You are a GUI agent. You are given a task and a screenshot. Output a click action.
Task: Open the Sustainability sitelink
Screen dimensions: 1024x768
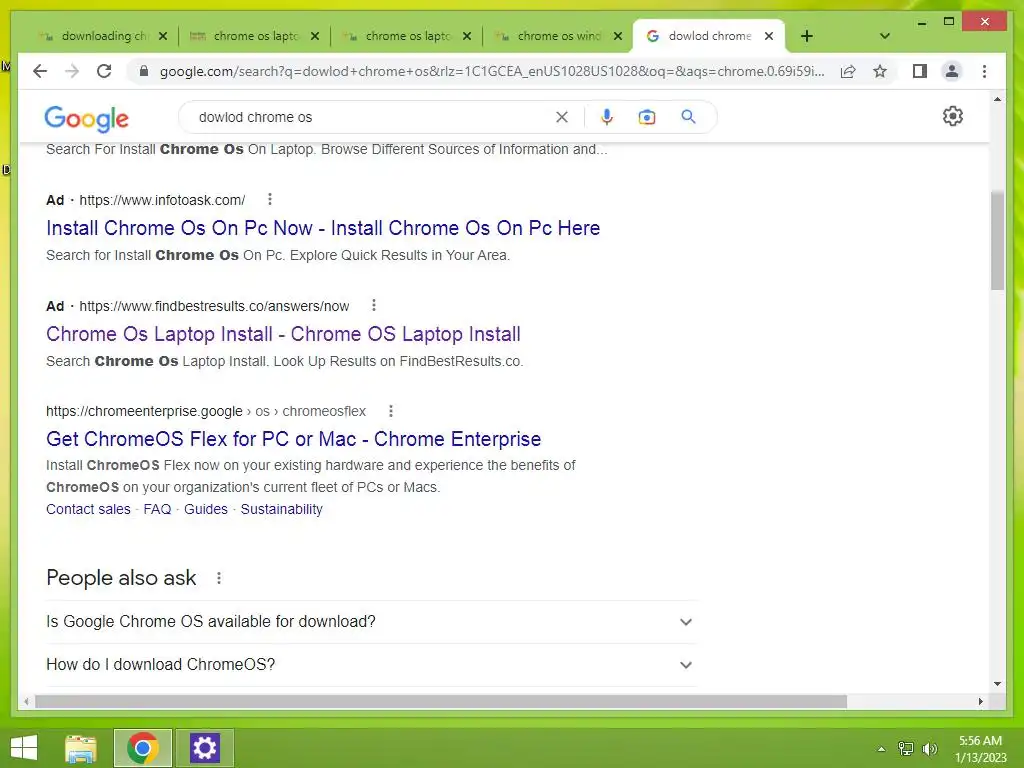point(281,509)
